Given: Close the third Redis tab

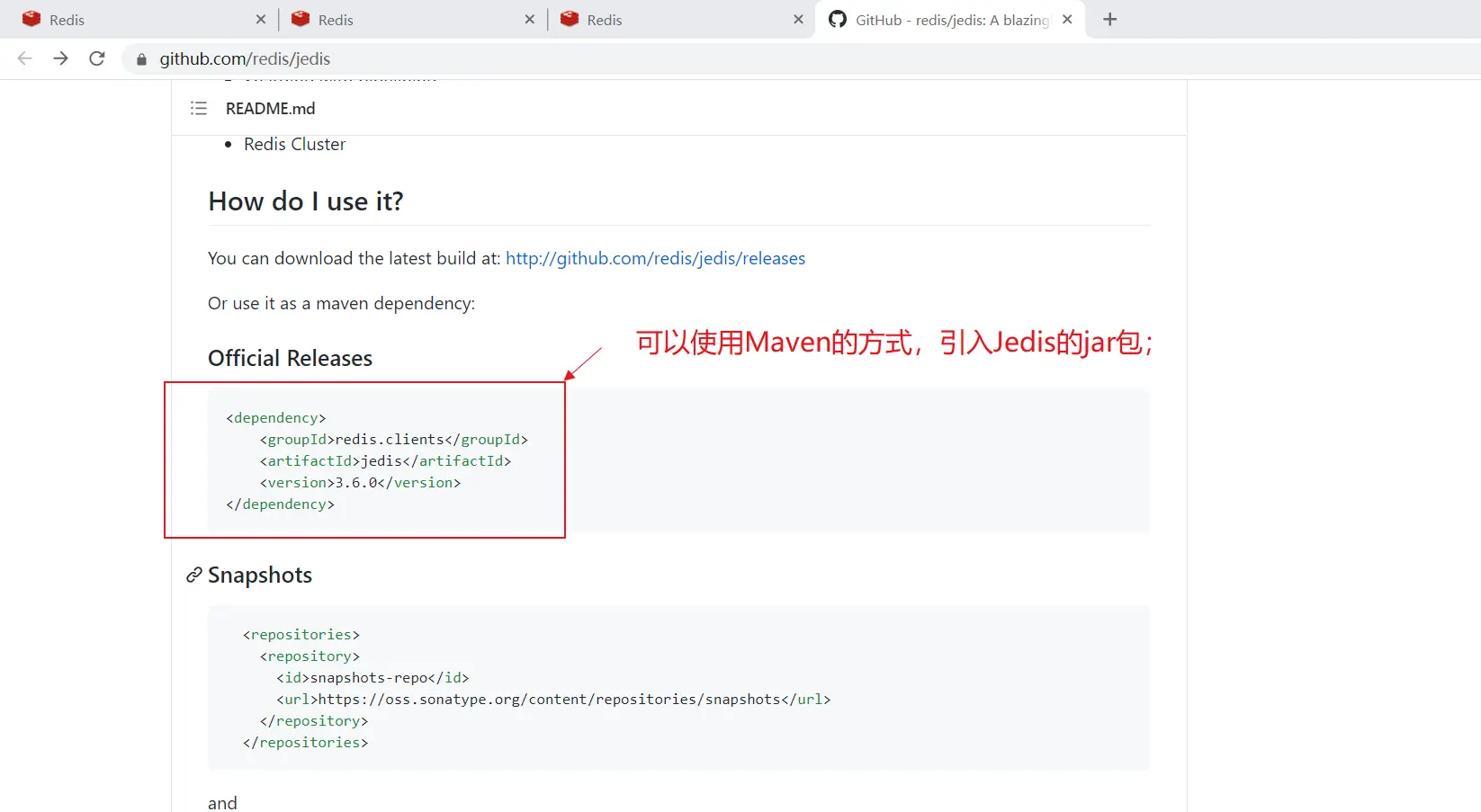Looking at the screenshot, I should pyautogui.click(x=798, y=20).
